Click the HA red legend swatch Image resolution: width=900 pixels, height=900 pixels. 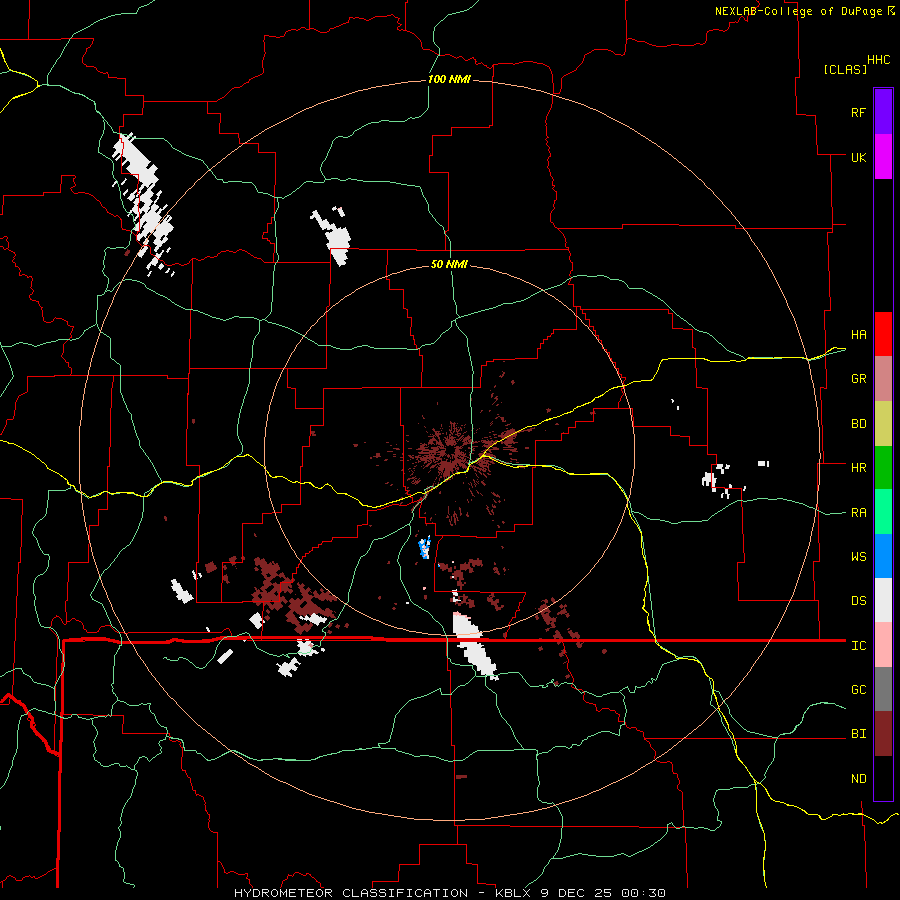[883, 334]
